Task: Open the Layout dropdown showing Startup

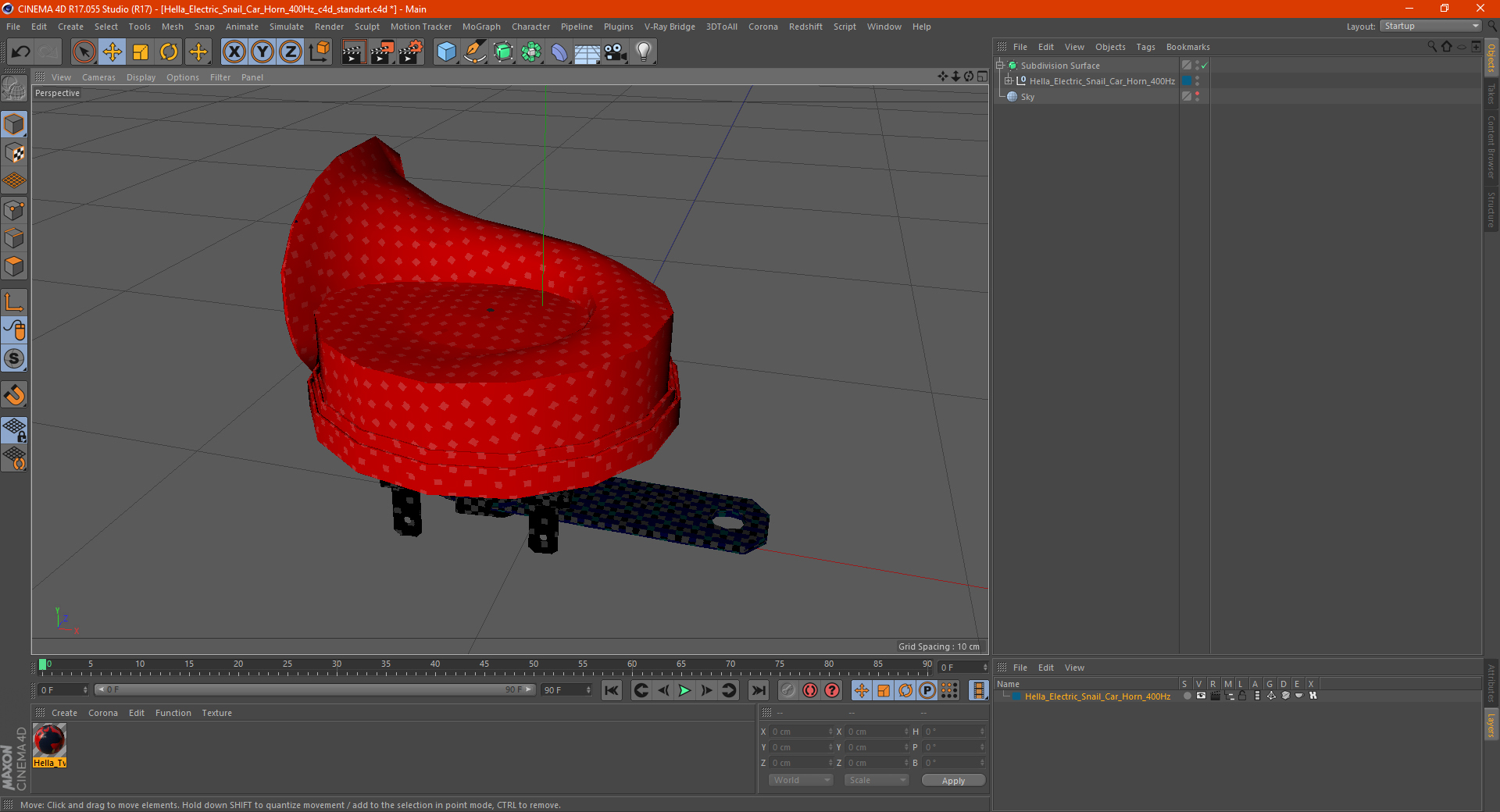Action: pos(1430,26)
